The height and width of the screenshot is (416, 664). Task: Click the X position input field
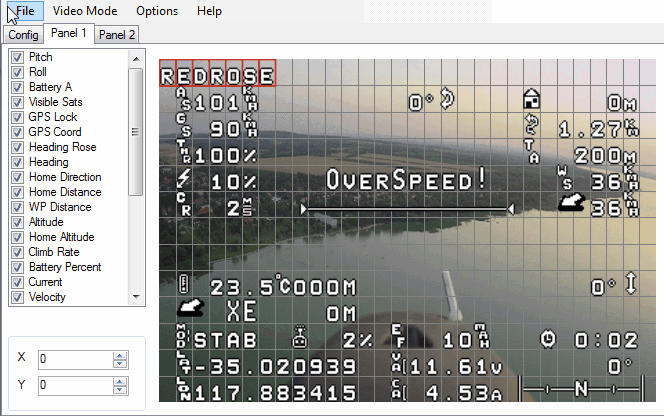click(76, 359)
